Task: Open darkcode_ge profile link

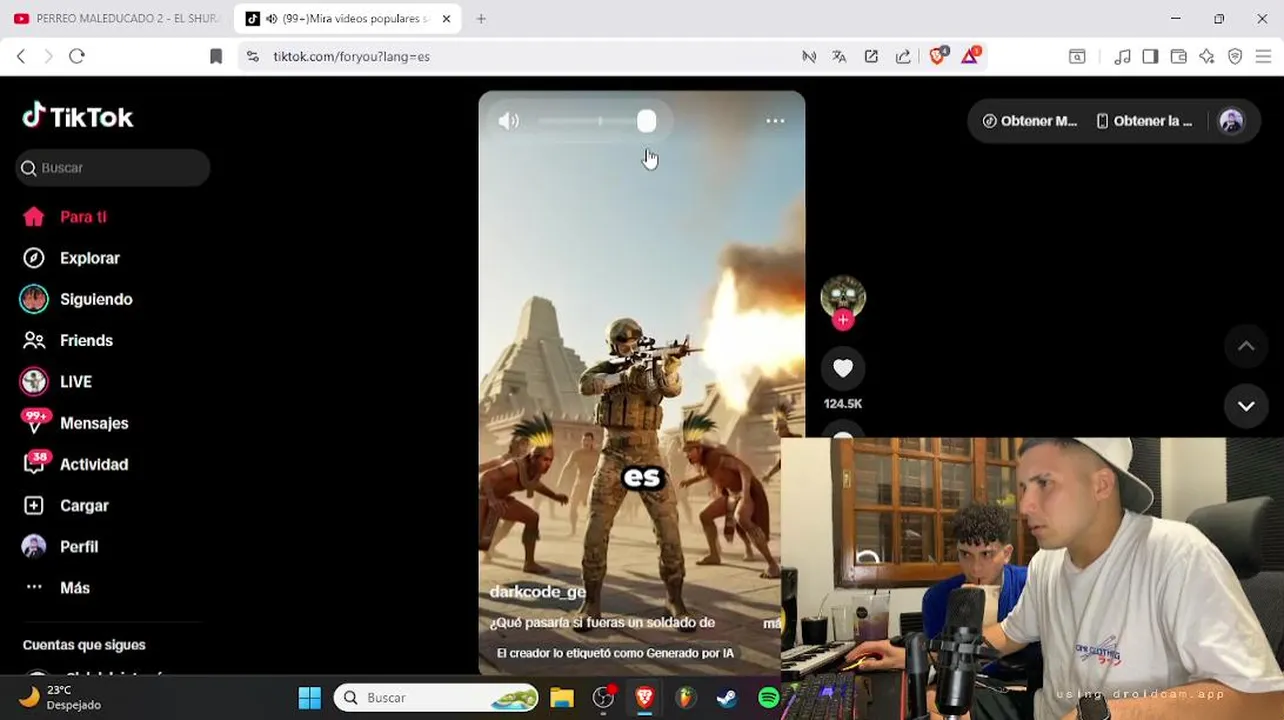Action: [x=538, y=592]
